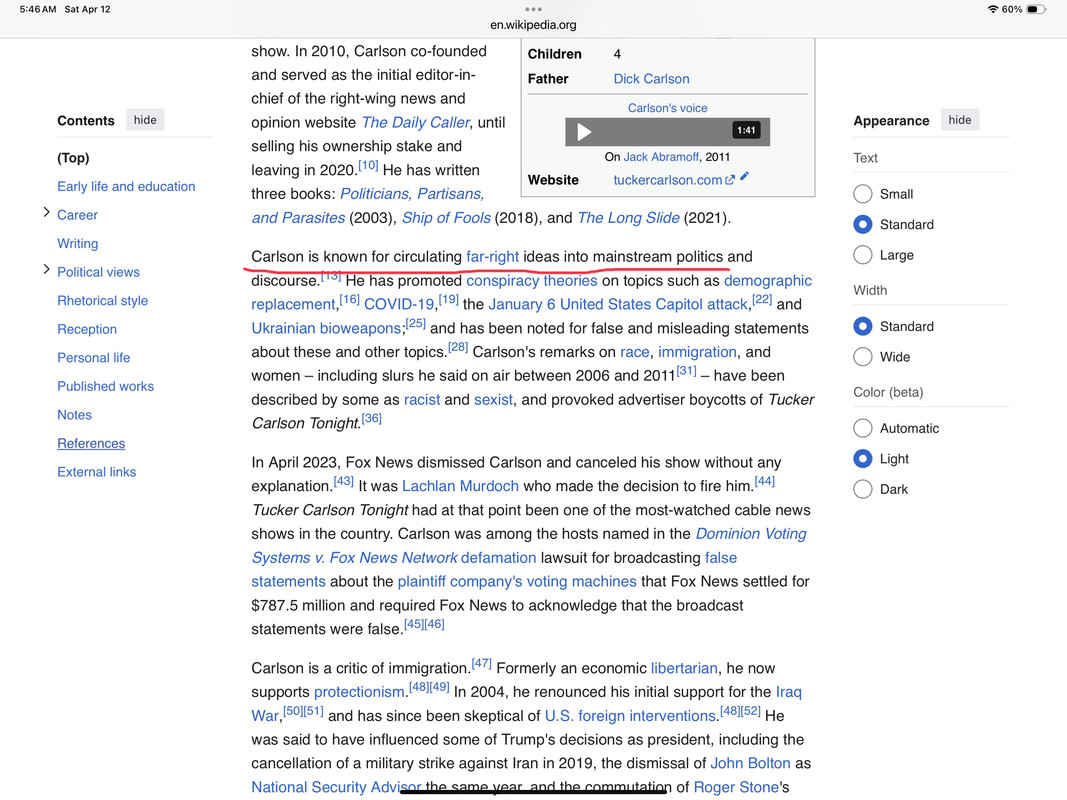Open the Lachlan Murdoch link
The height and width of the screenshot is (800, 1067).
[460, 486]
